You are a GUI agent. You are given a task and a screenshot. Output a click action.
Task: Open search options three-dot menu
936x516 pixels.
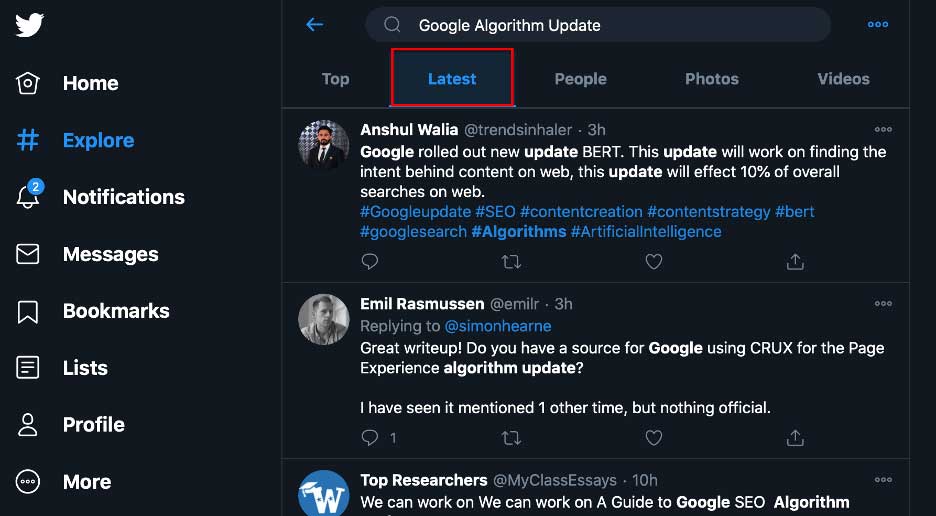[x=878, y=24]
